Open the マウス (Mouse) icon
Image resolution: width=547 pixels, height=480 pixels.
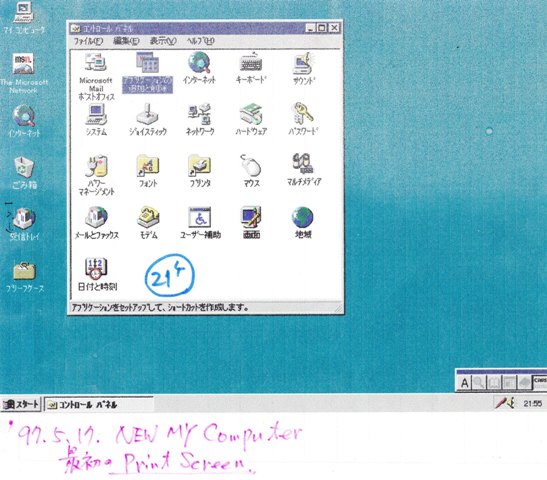point(251,165)
